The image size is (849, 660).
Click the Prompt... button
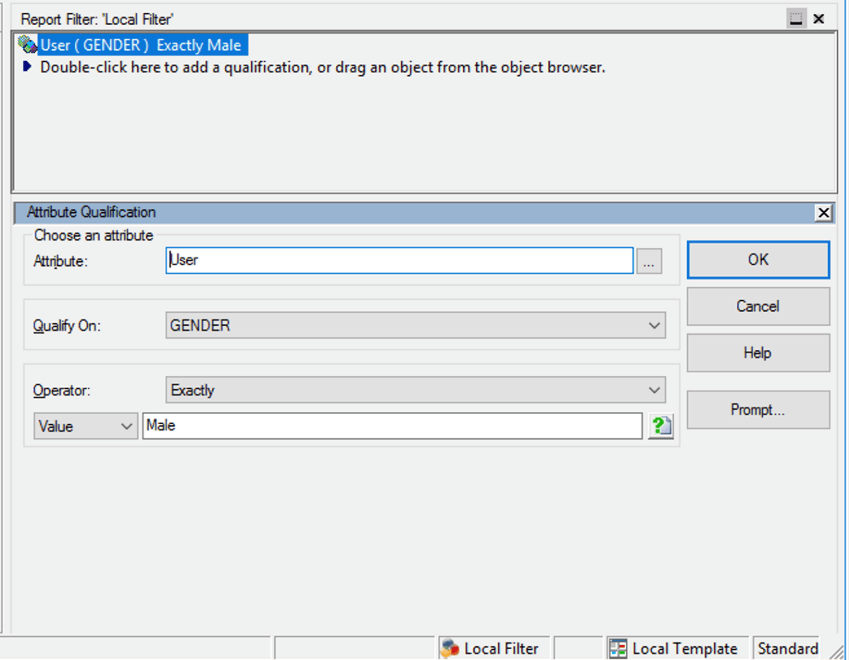click(x=757, y=410)
